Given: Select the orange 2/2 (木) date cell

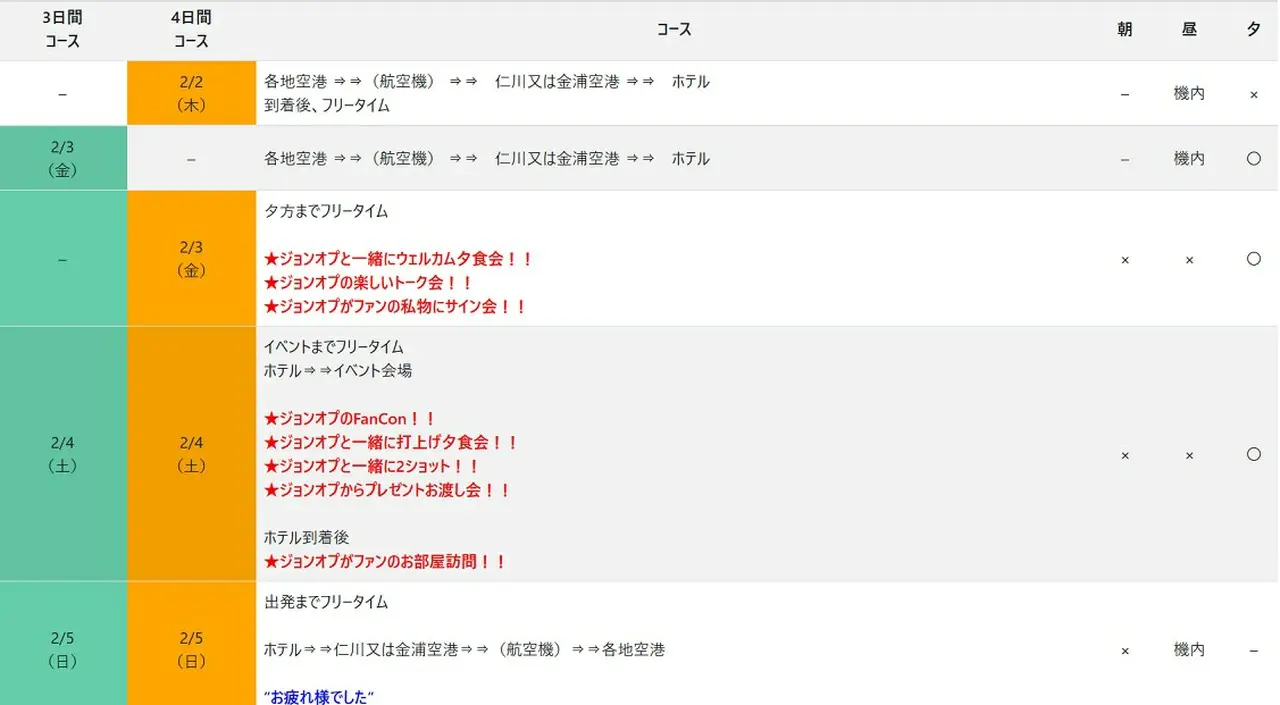Looking at the screenshot, I should [x=191, y=93].
